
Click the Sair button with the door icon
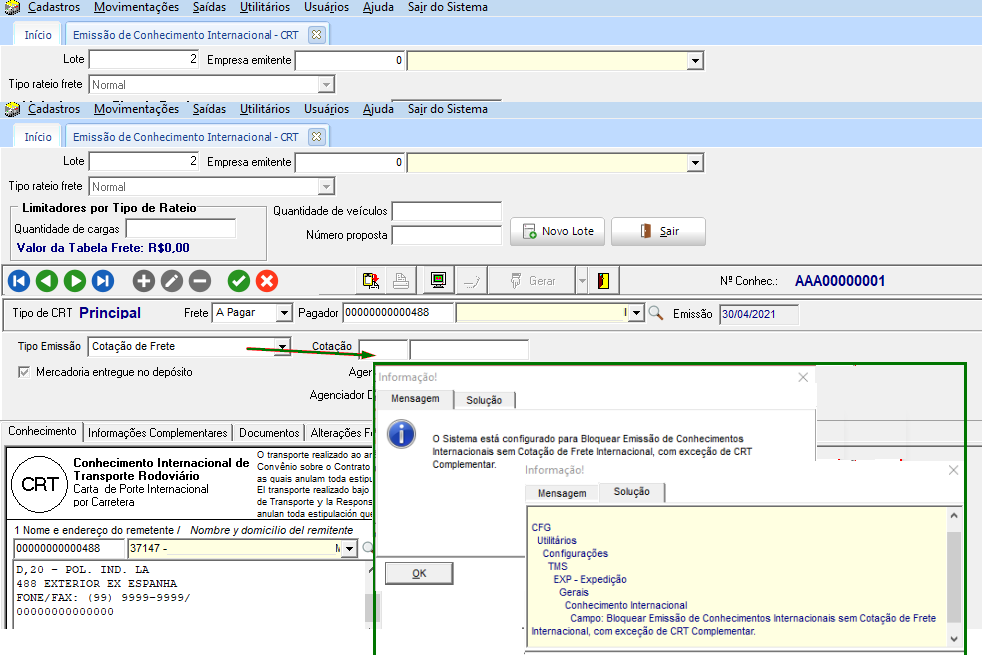[658, 231]
